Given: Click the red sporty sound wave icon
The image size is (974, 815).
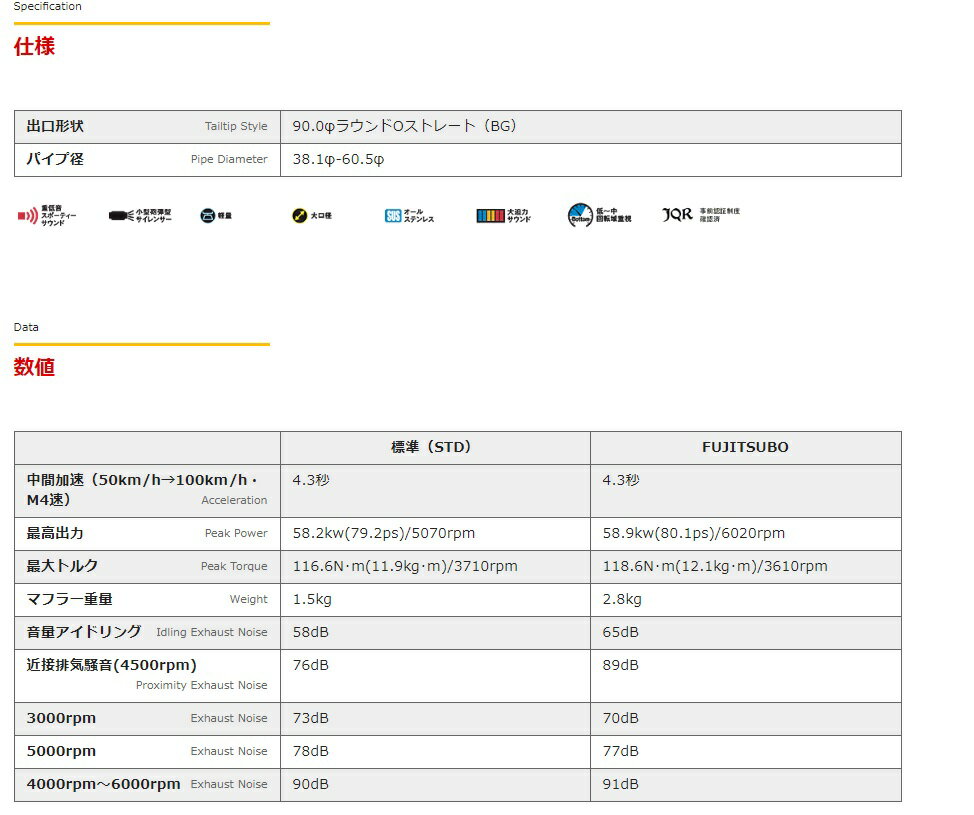Looking at the screenshot, I should click(25, 215).
